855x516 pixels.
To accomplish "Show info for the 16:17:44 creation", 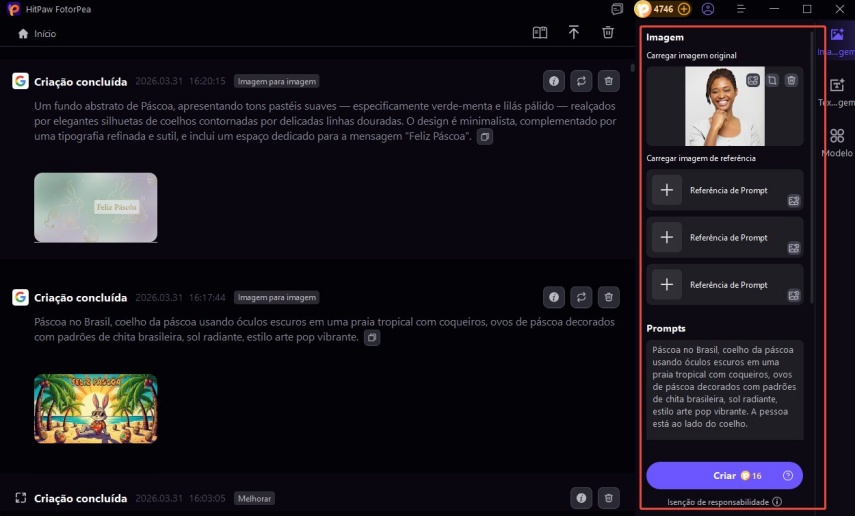I will (x=553, y=297).
